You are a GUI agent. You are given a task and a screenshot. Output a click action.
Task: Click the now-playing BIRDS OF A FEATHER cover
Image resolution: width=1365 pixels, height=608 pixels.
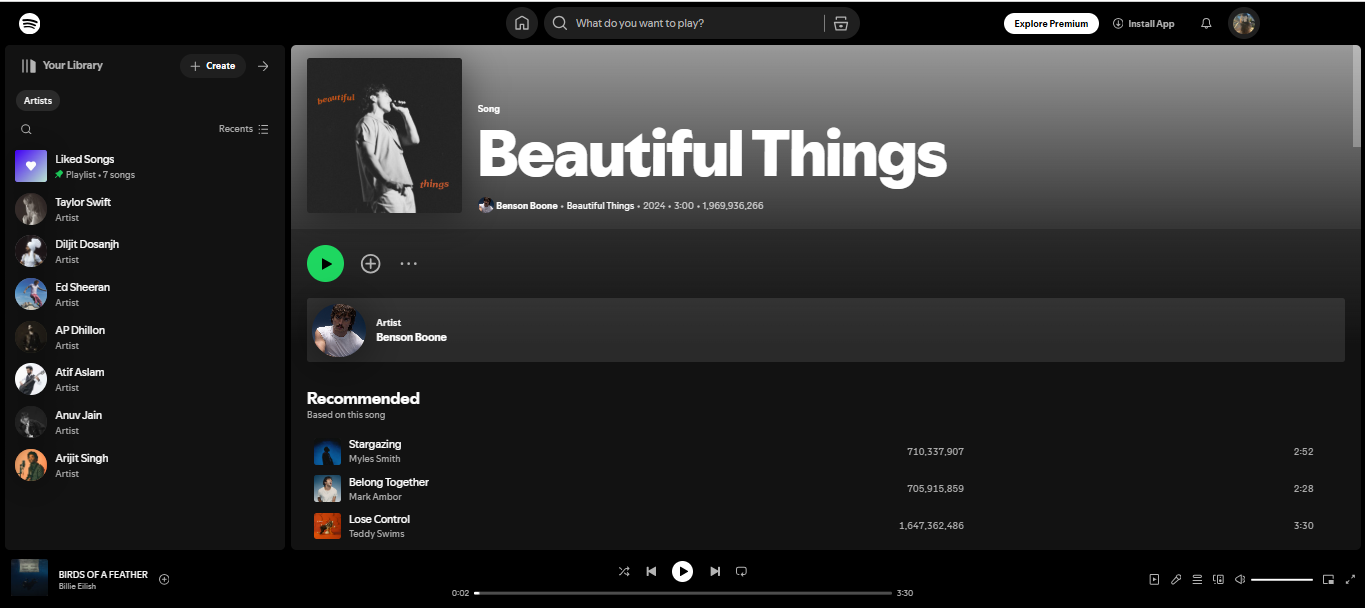29,578
